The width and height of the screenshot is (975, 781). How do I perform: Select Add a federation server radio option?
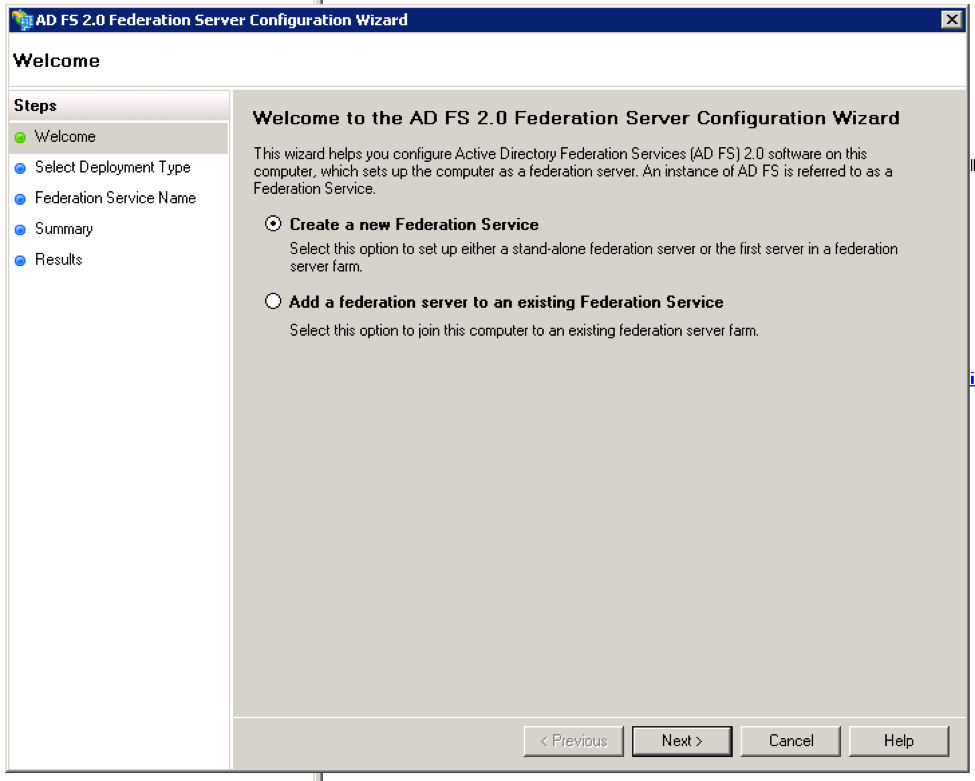[x=273, y=302]
